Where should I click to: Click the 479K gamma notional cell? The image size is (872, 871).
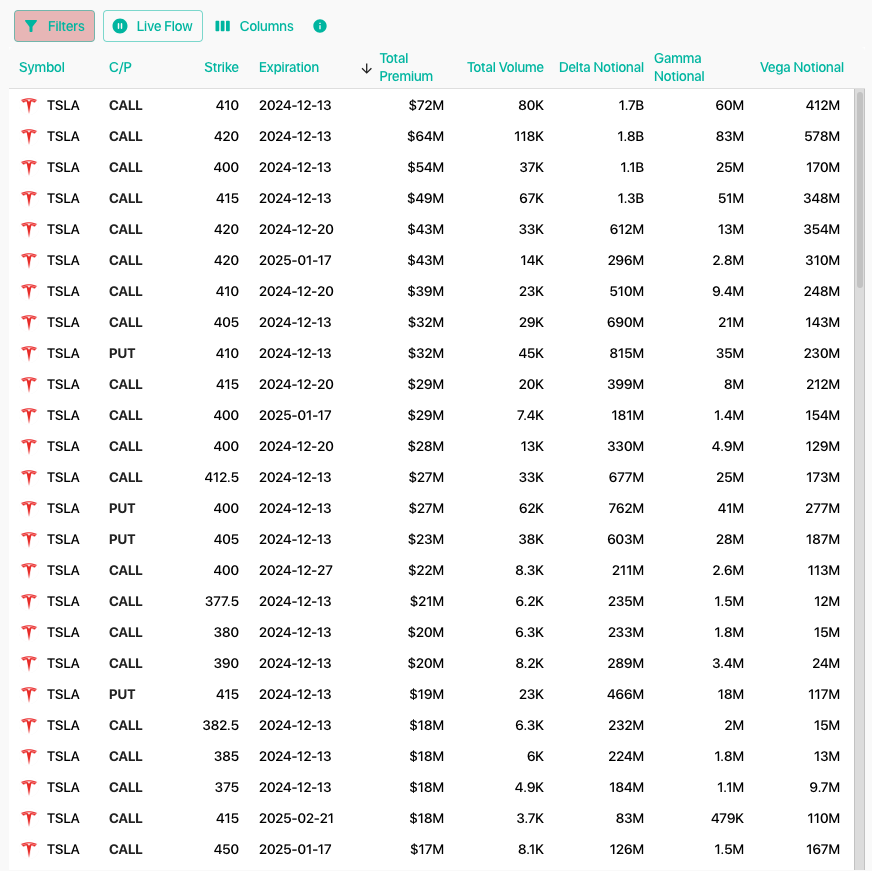(x=727, y=818)
